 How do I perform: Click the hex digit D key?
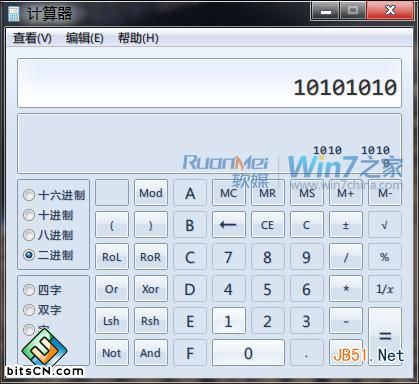190,289
